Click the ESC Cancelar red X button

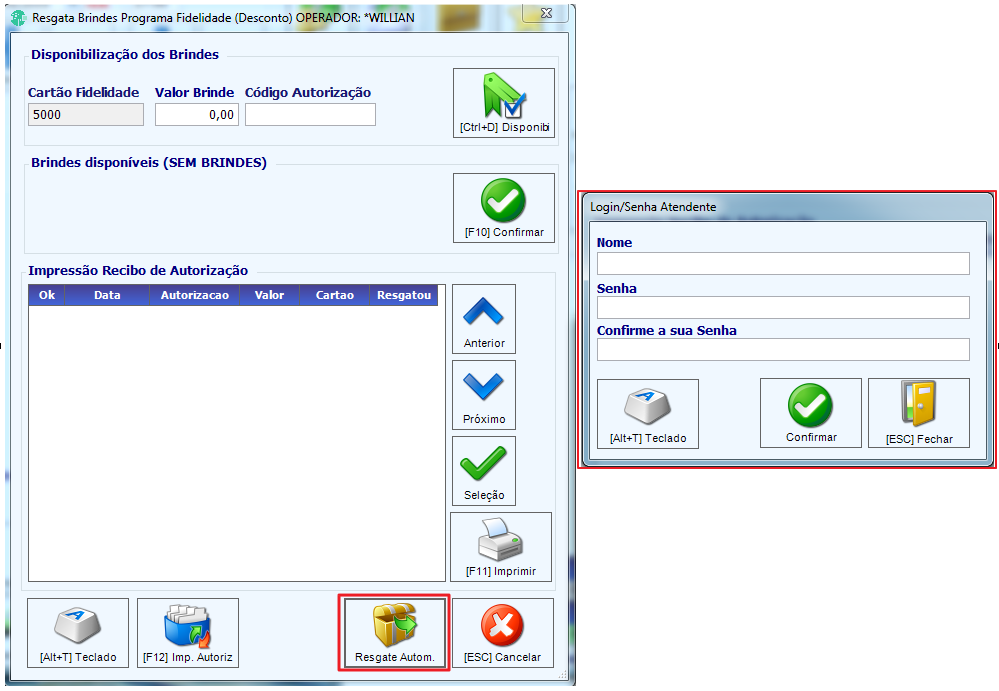[x=503, y=633]
